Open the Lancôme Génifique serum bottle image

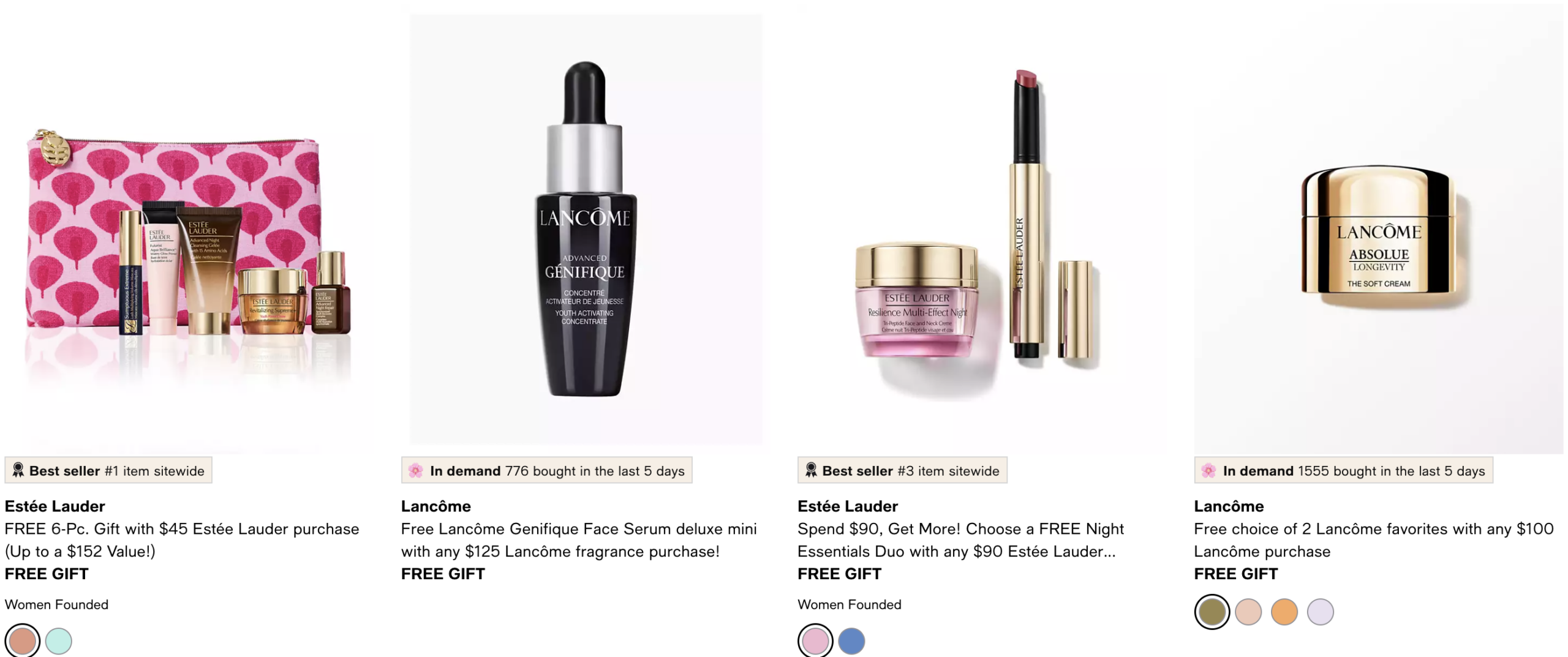586,229
